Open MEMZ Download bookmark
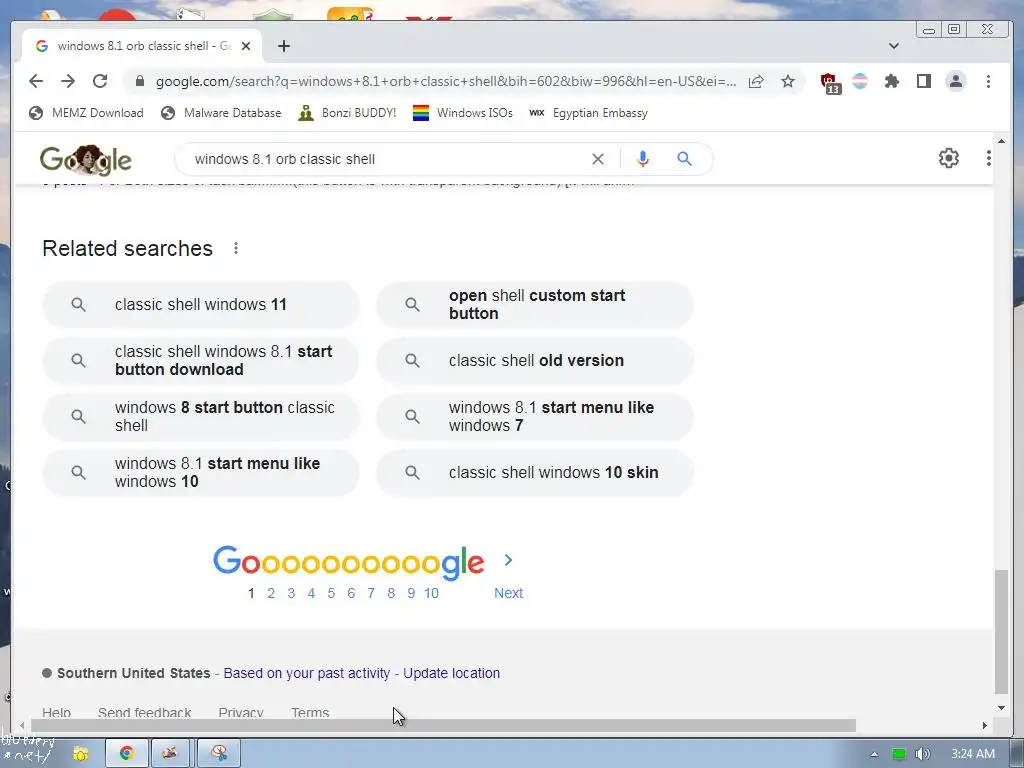Viewport: 1024px width, 768px height. coord(86,113)
